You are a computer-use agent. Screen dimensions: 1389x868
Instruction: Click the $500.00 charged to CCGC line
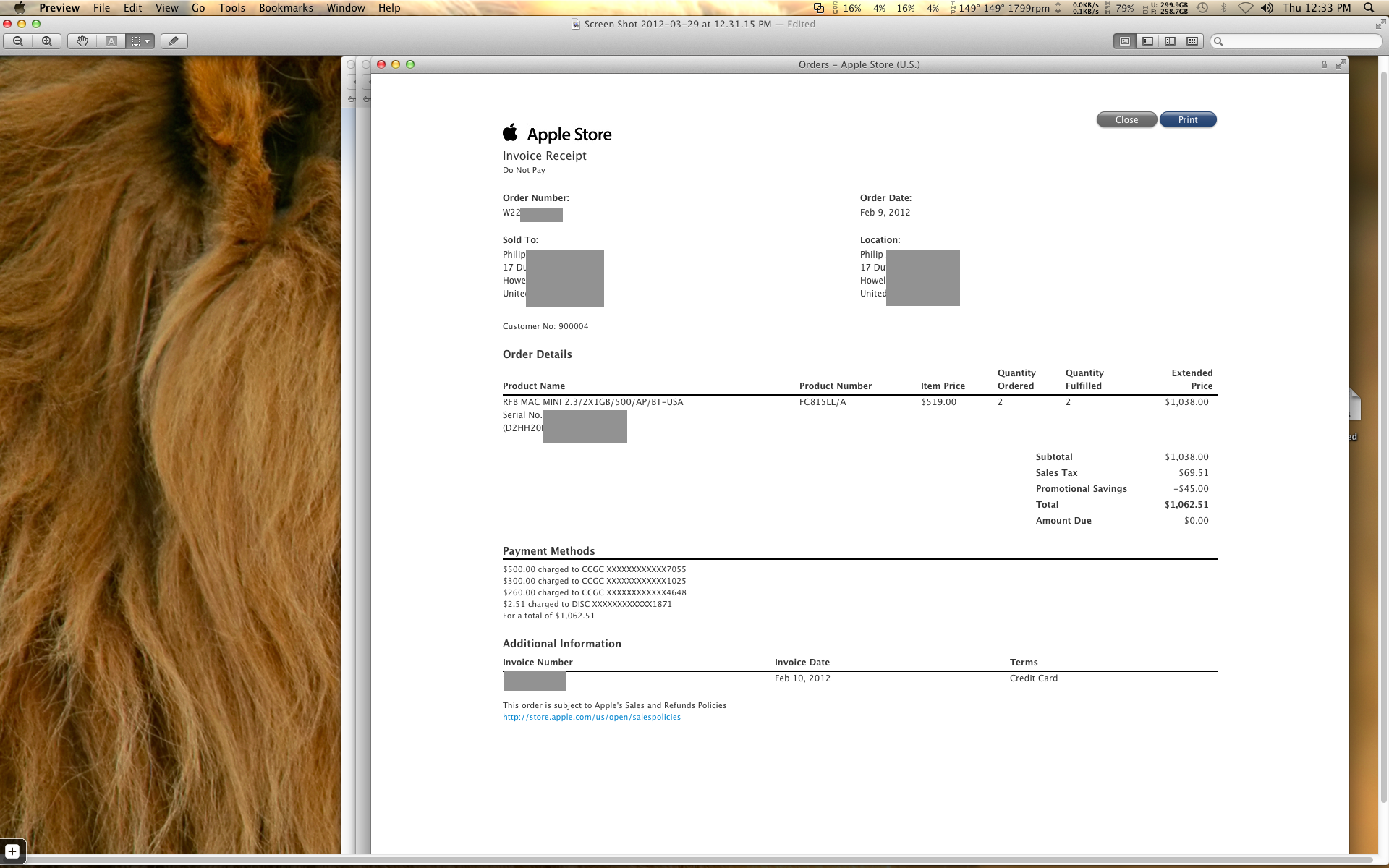(595, 569)
